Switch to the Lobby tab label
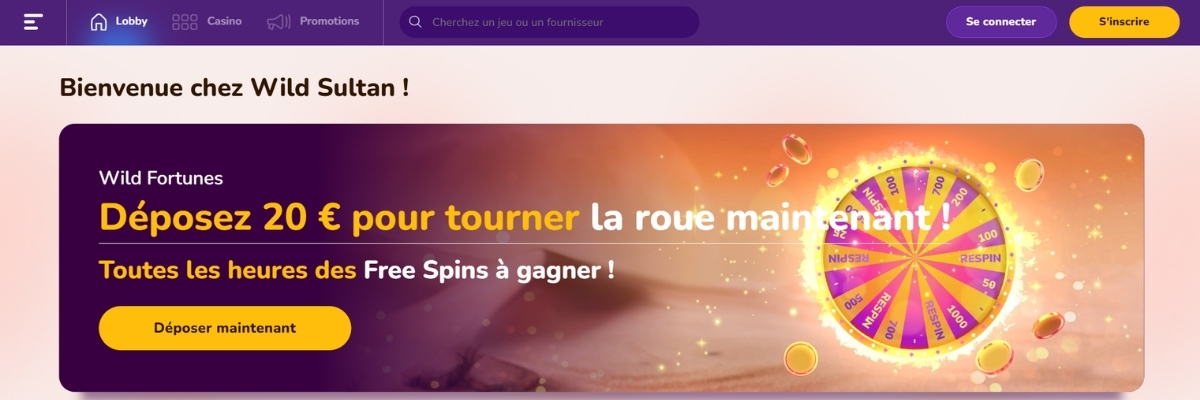This screenshot has height=400, width=1200. pyautogui.click(x=132, y=21)
